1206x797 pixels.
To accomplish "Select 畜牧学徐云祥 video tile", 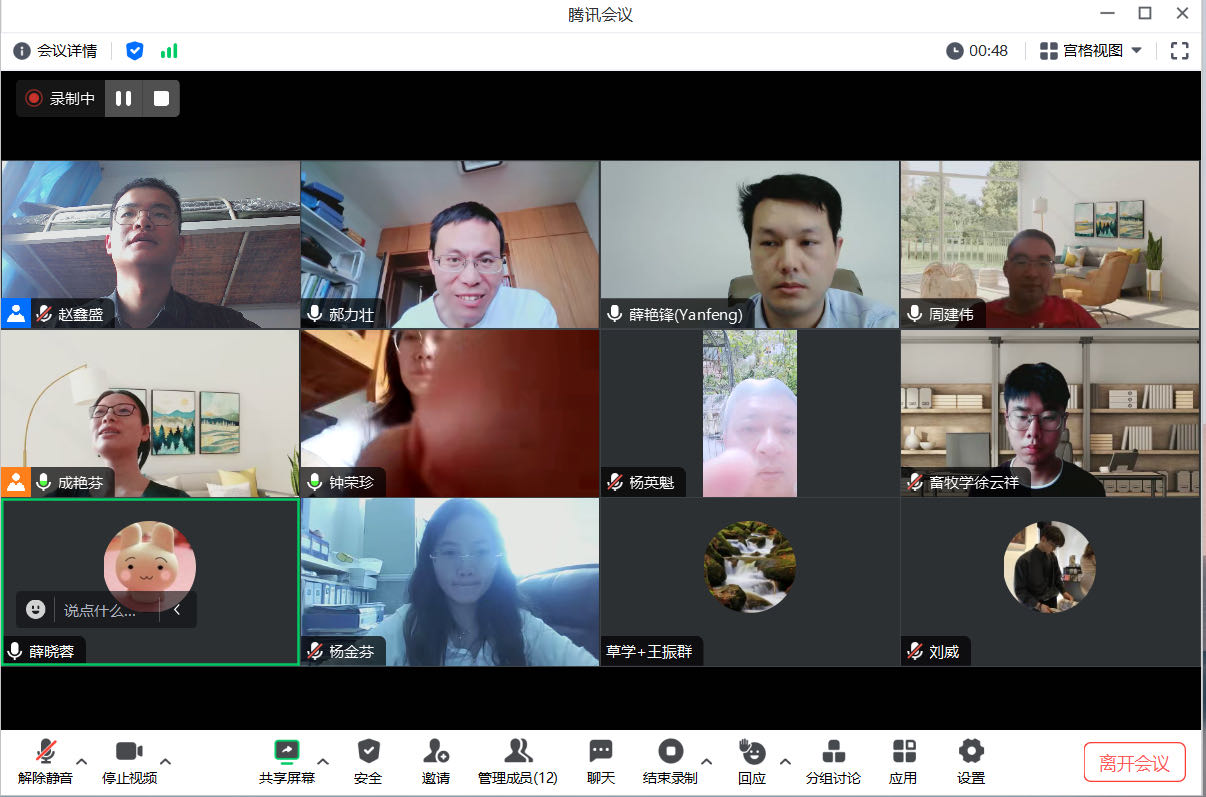I will click(1050, 414).
